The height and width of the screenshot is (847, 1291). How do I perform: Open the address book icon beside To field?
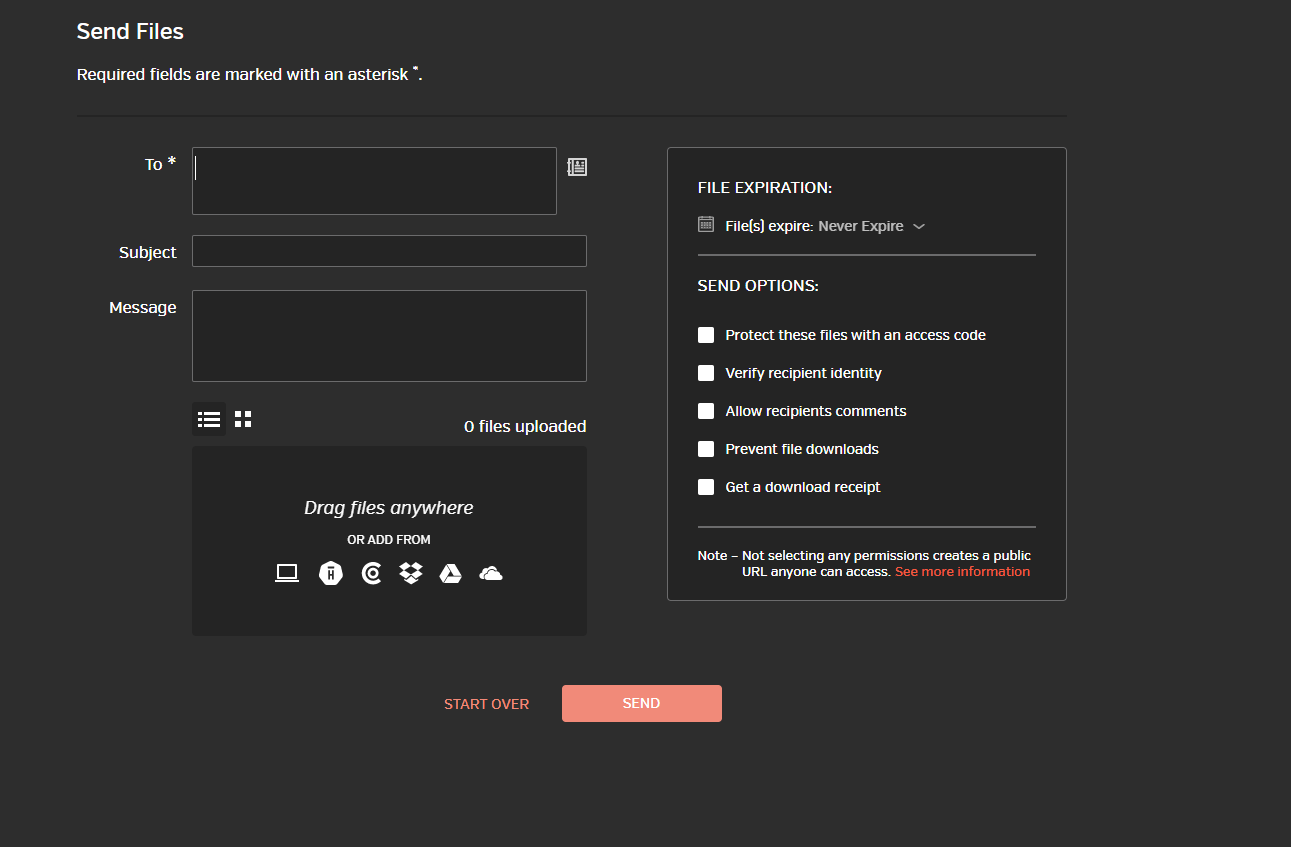[x=577, y=167]
